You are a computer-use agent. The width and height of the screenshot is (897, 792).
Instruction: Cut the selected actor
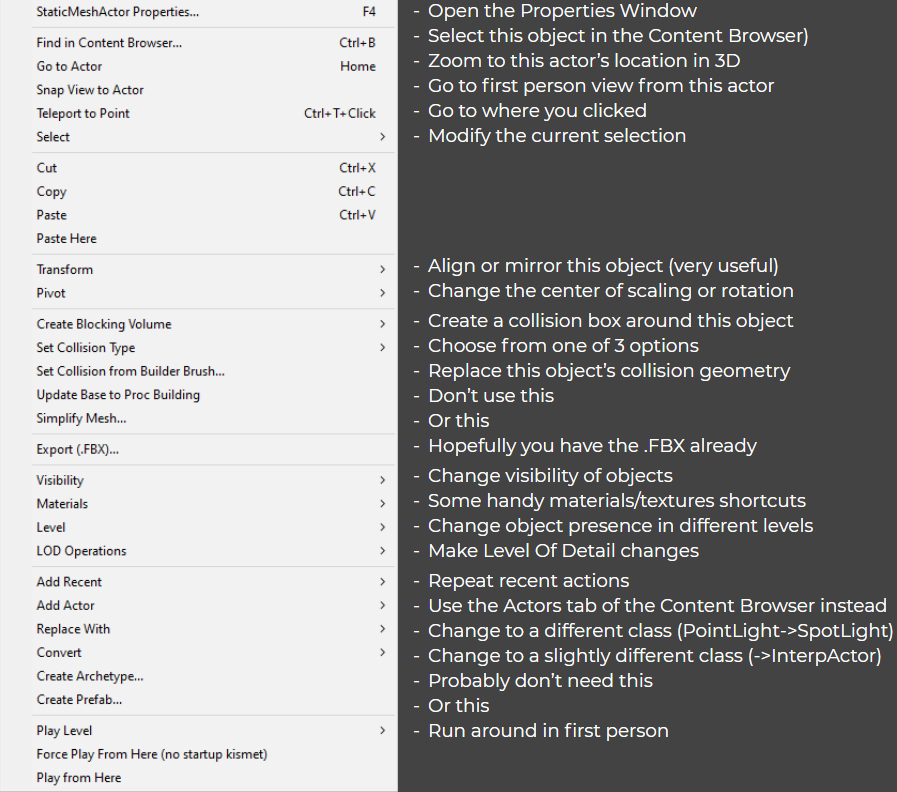pyautogui.click(x=46, y=168)
